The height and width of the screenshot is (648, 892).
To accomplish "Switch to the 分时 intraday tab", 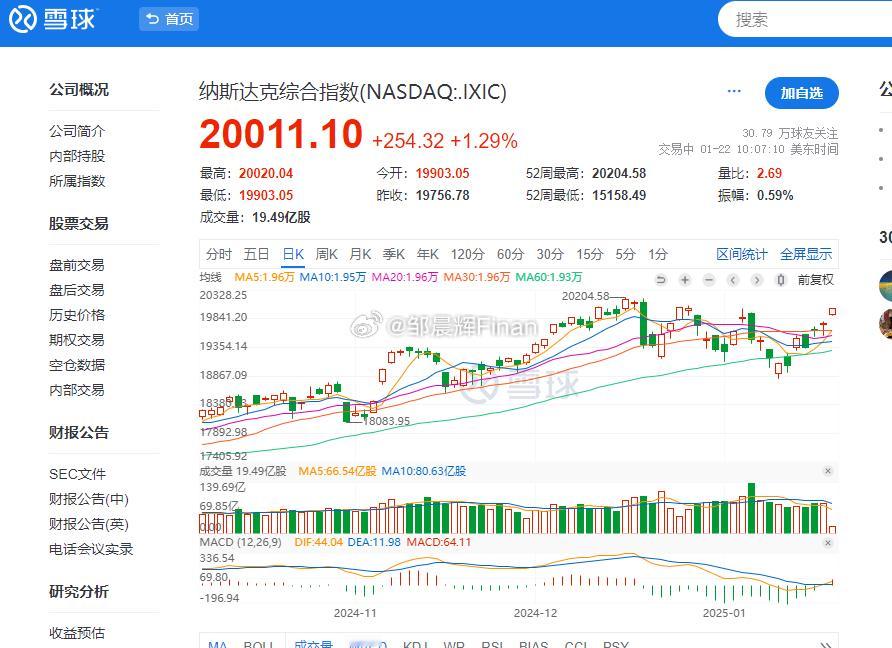I will tap(218, 254).
